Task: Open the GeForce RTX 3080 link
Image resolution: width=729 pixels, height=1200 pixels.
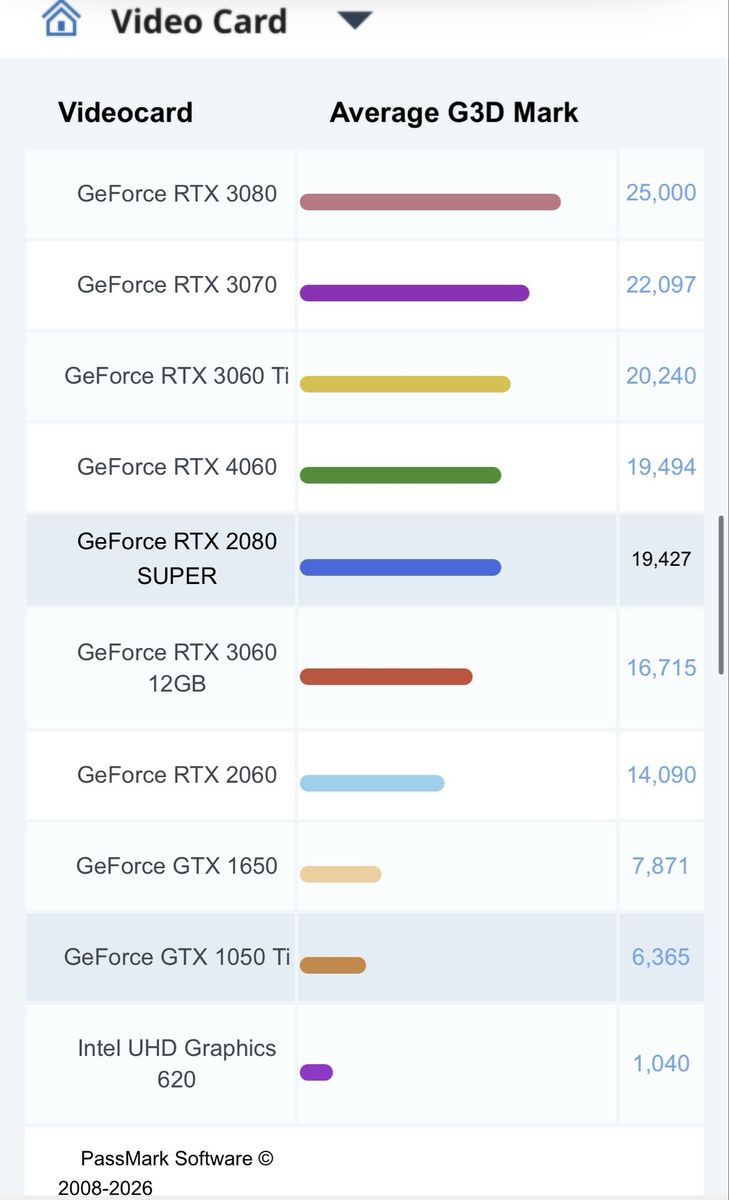Action: 177,193
